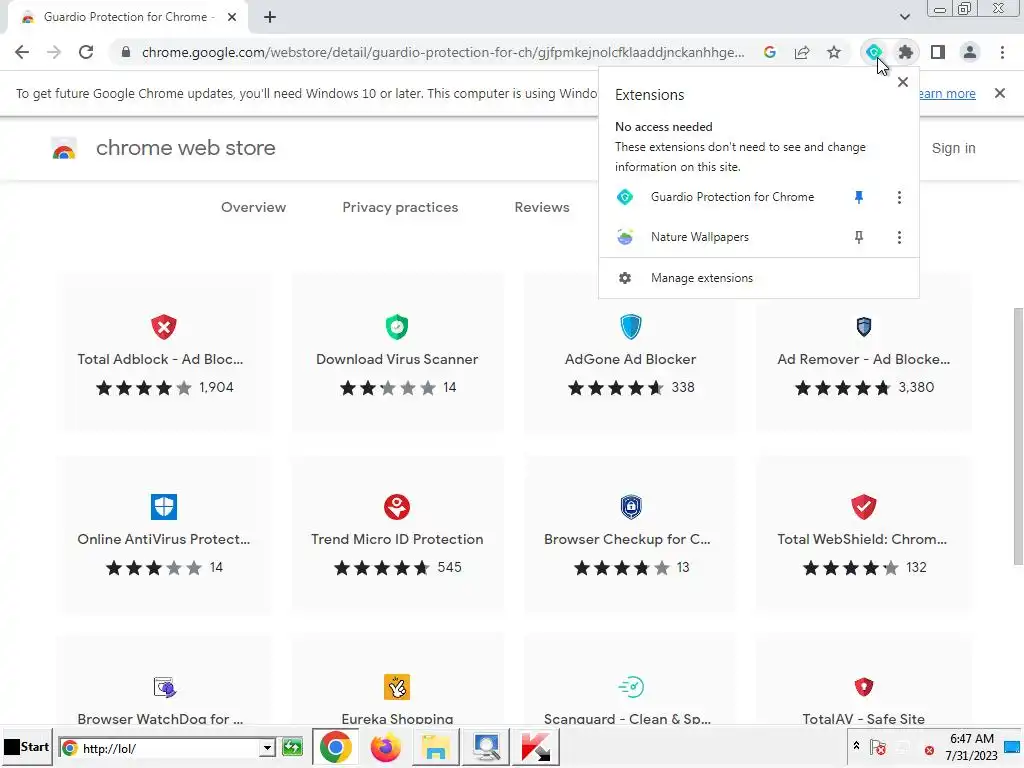Go back to the previous page

click(x=22, y=52)
